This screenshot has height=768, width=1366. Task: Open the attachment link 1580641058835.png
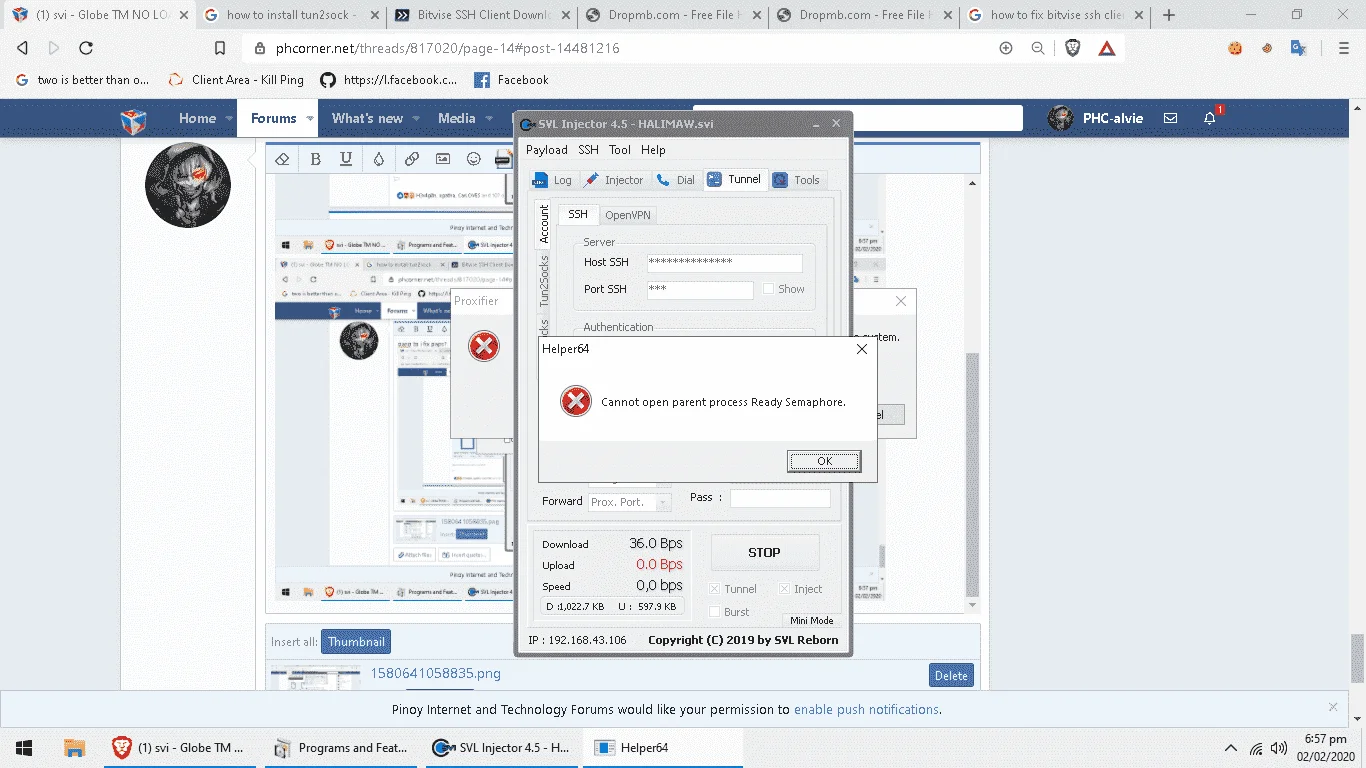pyautogui.click(x=435, y=673)
